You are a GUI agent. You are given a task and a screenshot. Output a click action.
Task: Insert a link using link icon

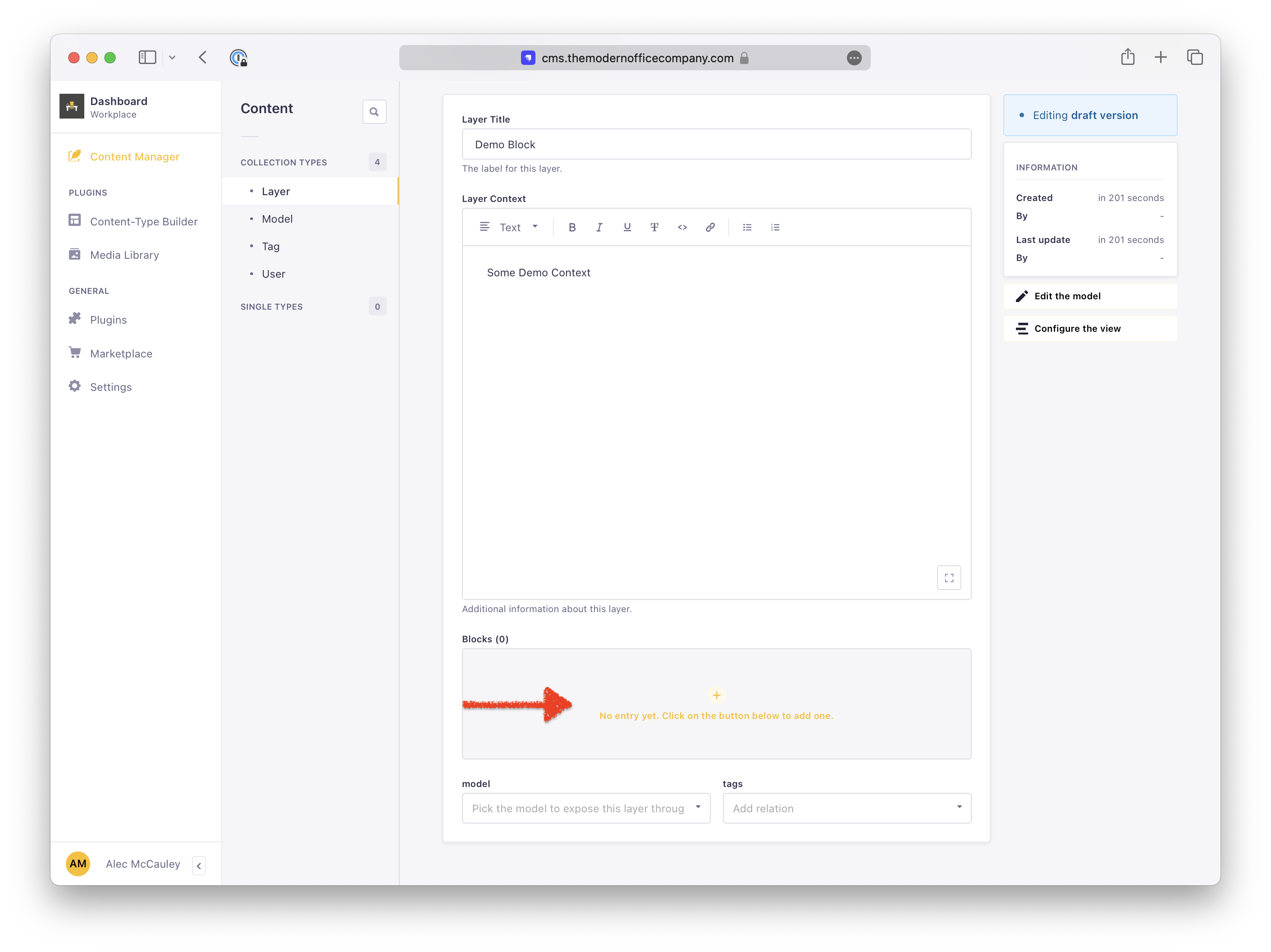coord(710,227)
